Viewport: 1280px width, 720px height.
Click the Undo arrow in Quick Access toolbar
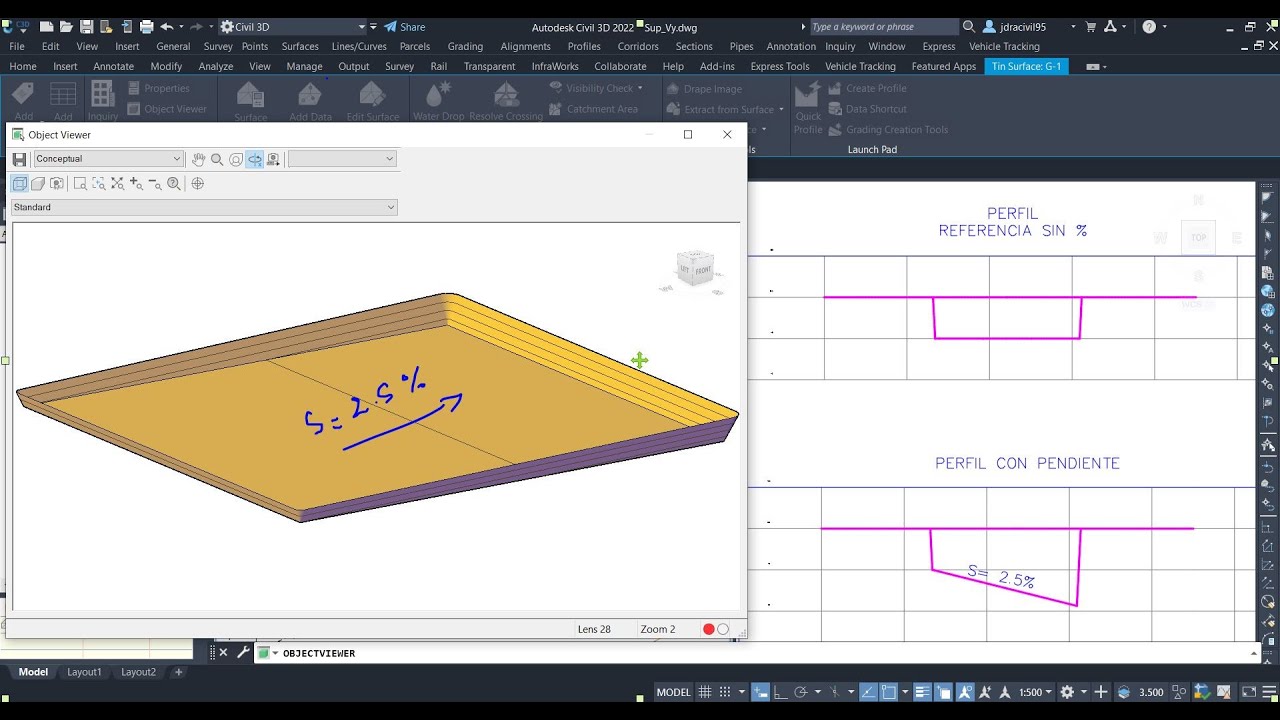coord(167,27)
